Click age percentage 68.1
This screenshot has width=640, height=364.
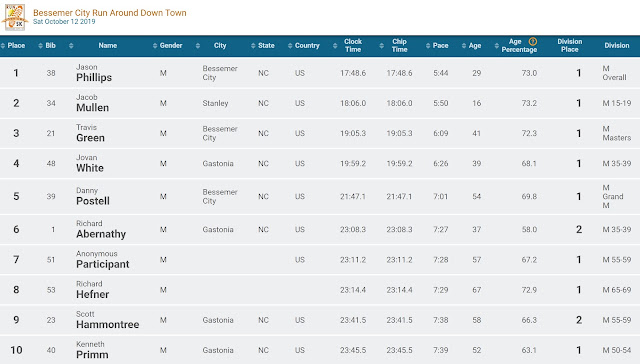529,164
